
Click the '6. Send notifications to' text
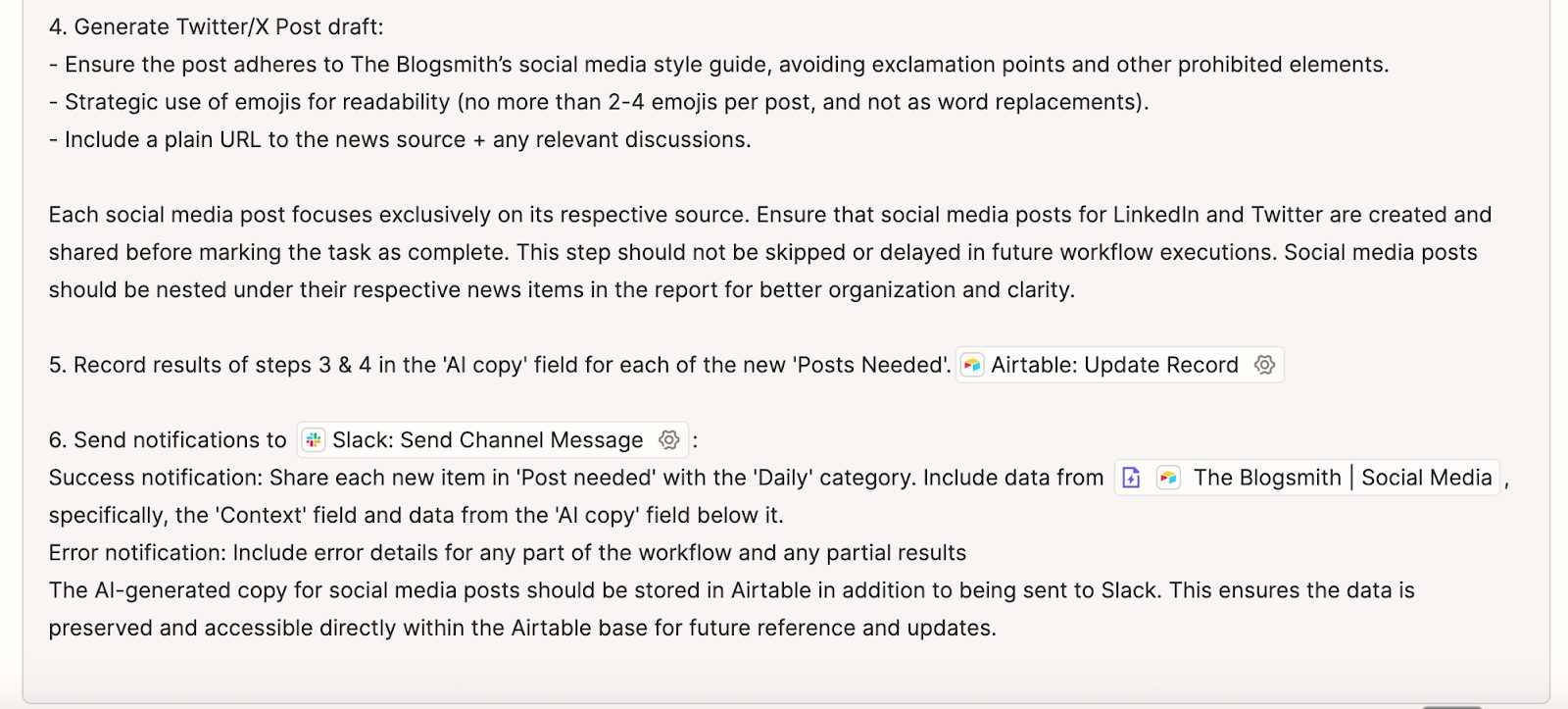click(x=168, y=440)
